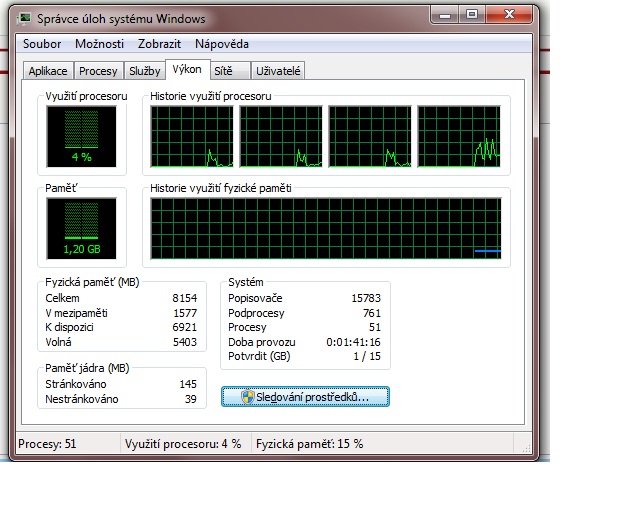
Task: Click the Volná value 5403
Action: (185, 342)
